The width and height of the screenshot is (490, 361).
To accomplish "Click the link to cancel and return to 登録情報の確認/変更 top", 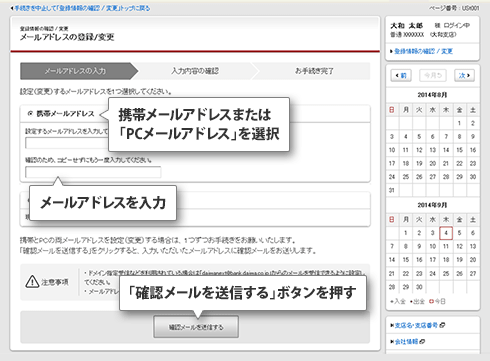I will 81,8.
